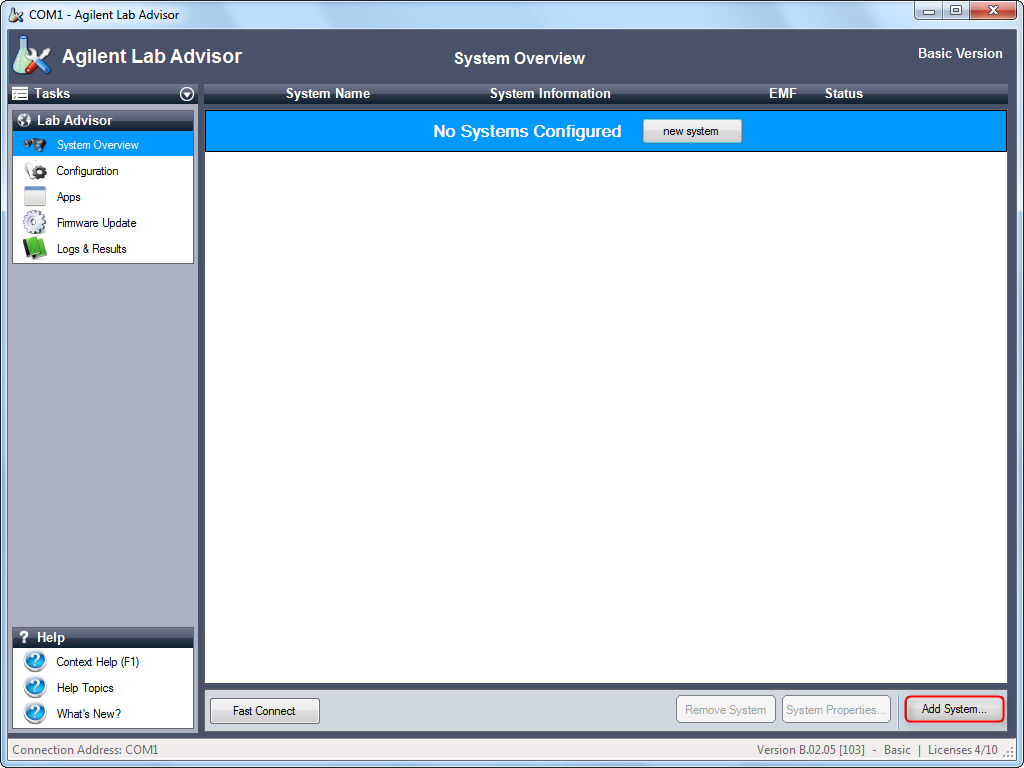Collapse the Tasks panel with arrow

point(186,94)
